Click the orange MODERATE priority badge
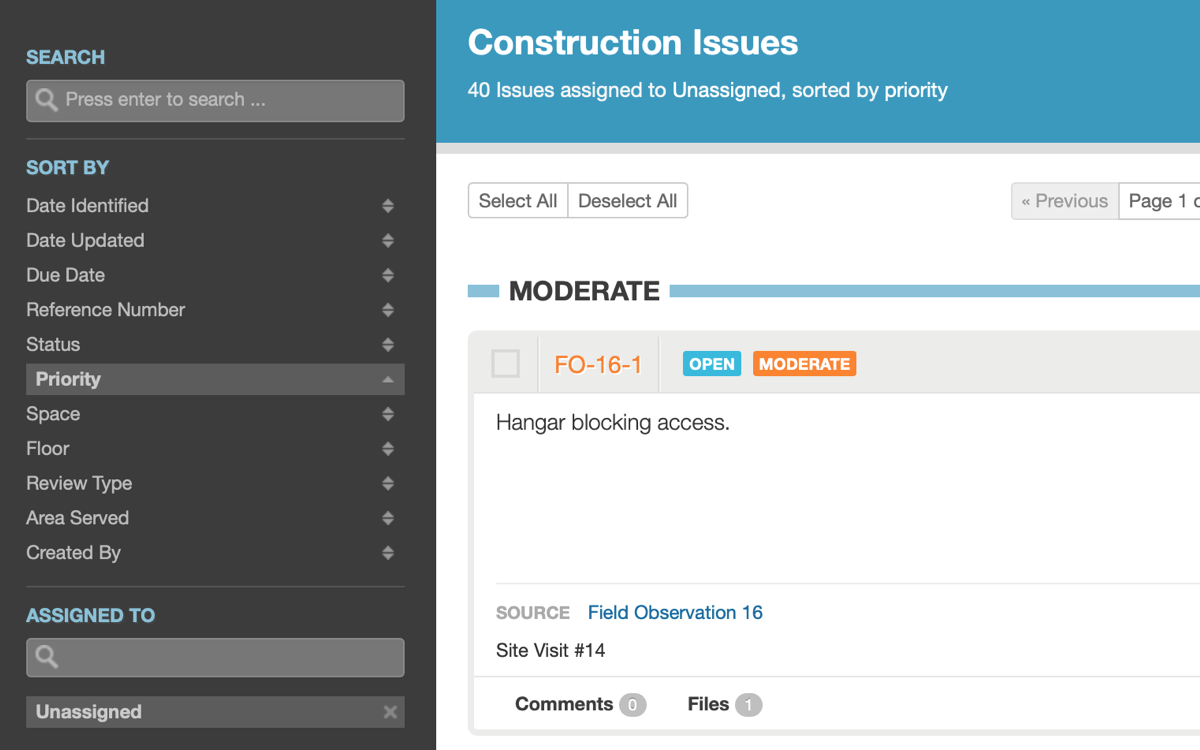This screenshot has width=1200, height=750. click(x=805, y=364)
